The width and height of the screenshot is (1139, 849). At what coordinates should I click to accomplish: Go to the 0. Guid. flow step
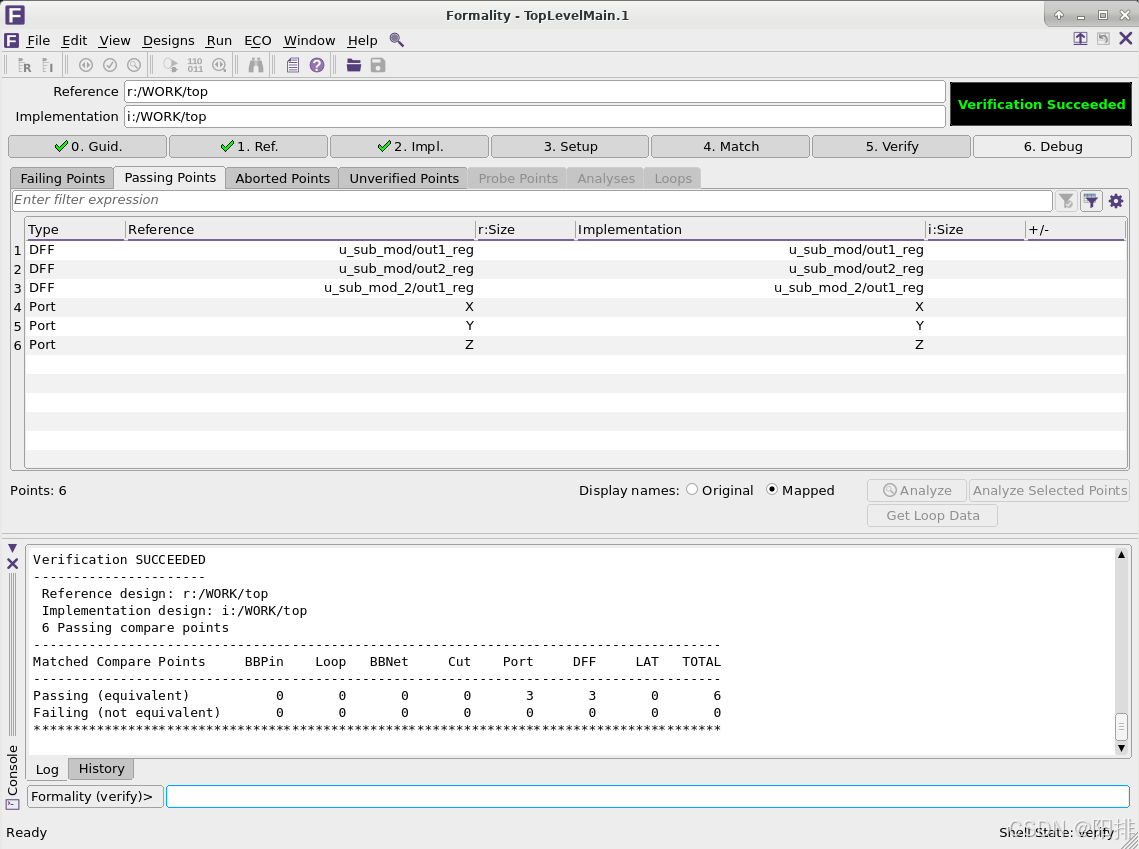click(88, 146)
